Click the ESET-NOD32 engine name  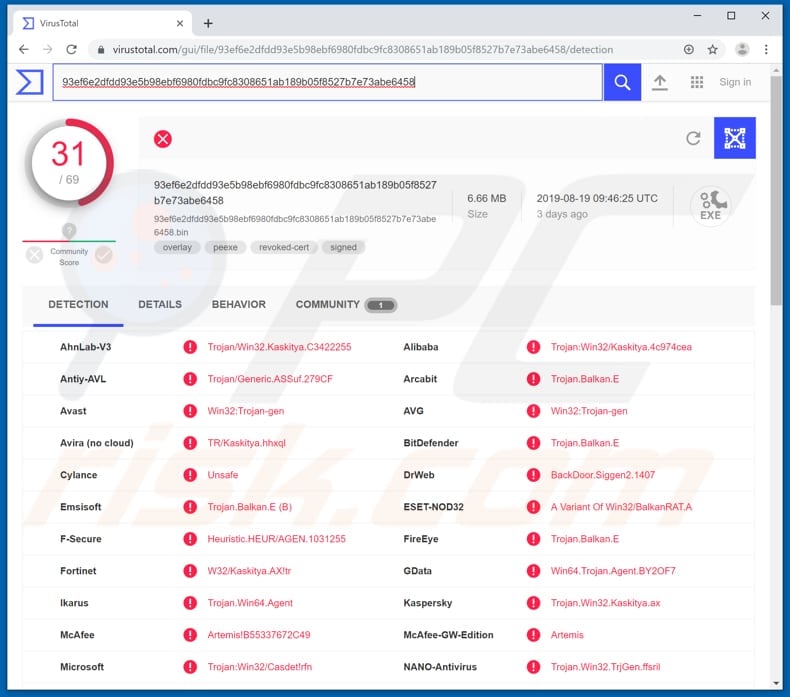coord(433,507)
